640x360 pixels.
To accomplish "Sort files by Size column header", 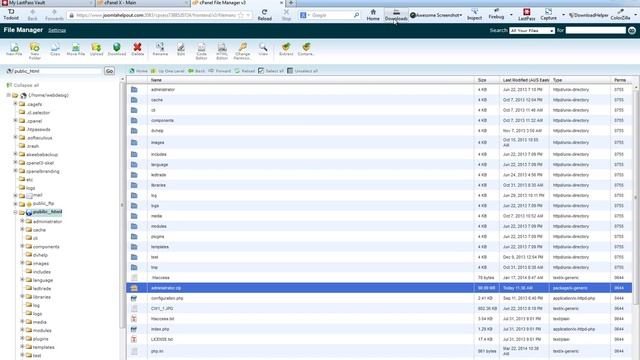I will pos(482,80).
